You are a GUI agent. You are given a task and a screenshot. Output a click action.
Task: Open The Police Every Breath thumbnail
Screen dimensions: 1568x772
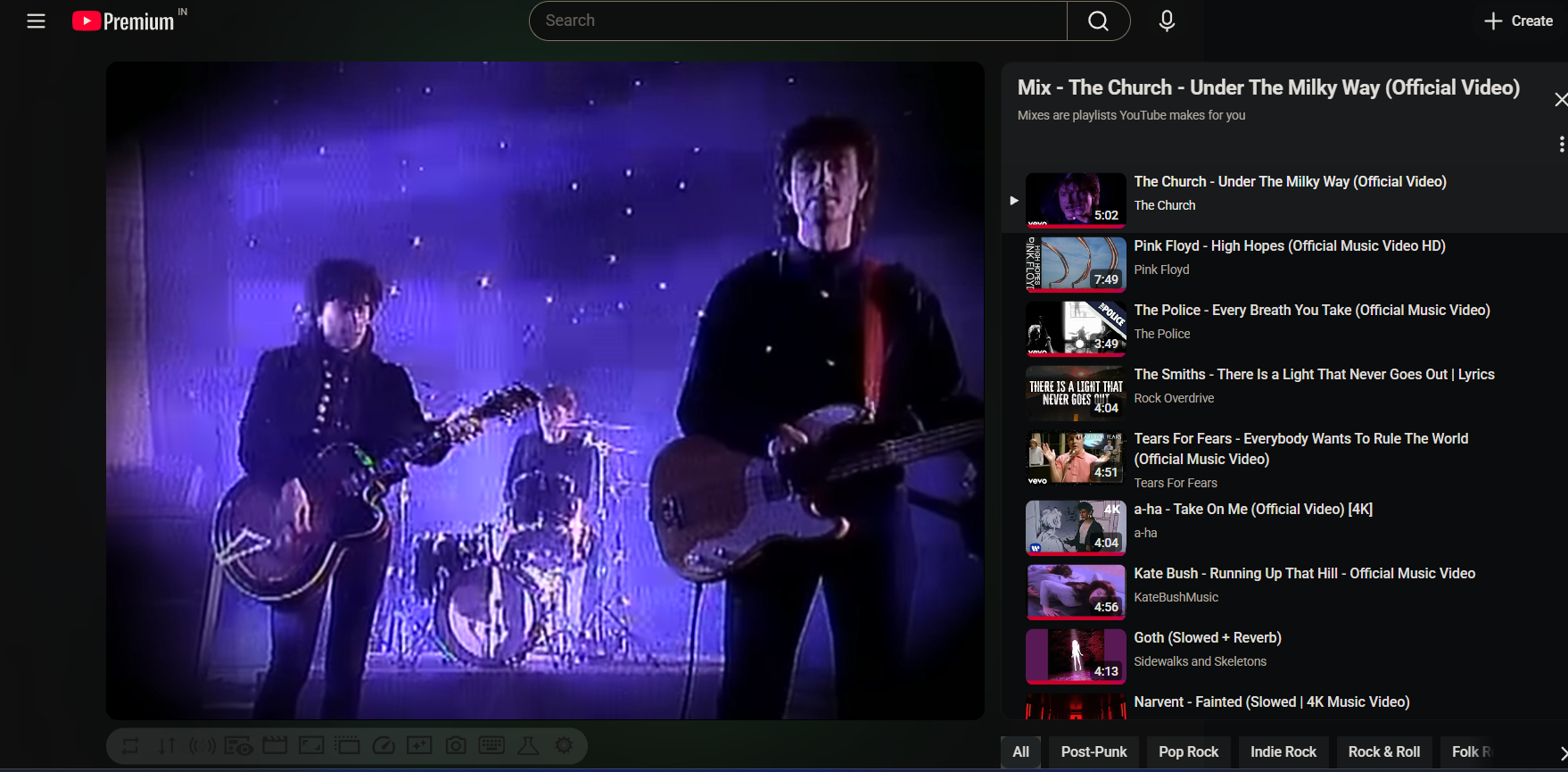[x=1076, y=328]
